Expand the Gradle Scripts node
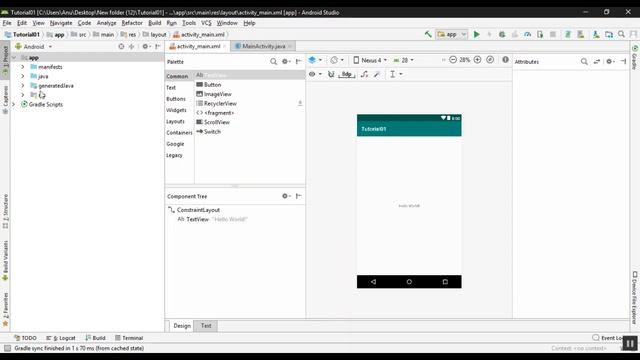The height and width of the screenshot is (360, 640). [14, 104]
